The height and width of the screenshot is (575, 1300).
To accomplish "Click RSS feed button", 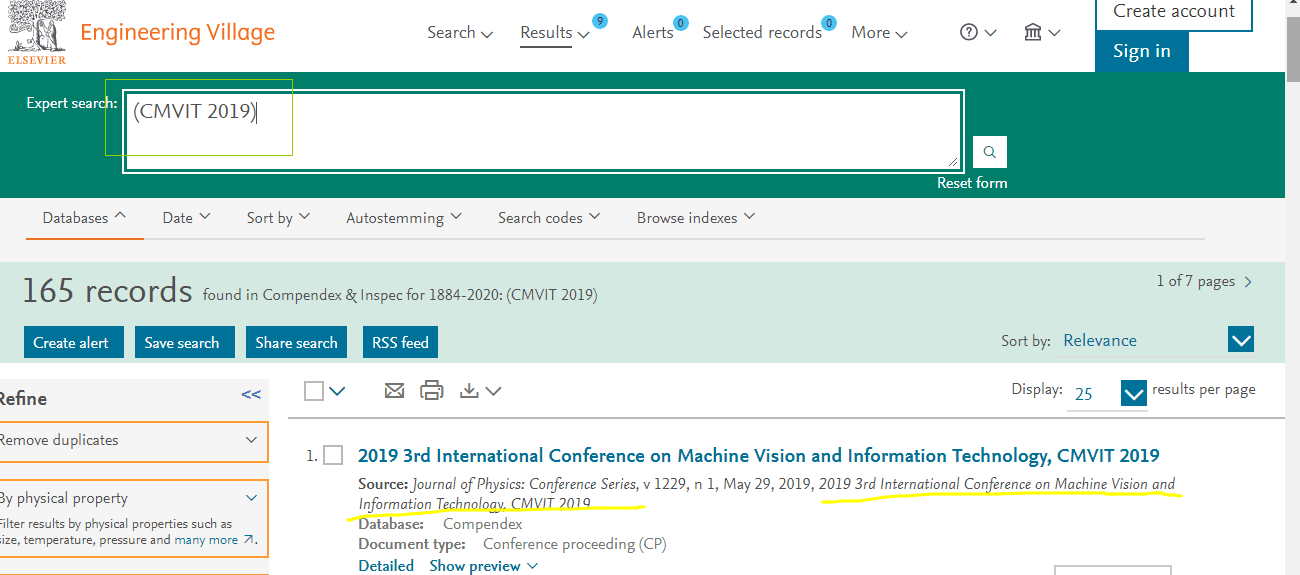I will 400,342.
